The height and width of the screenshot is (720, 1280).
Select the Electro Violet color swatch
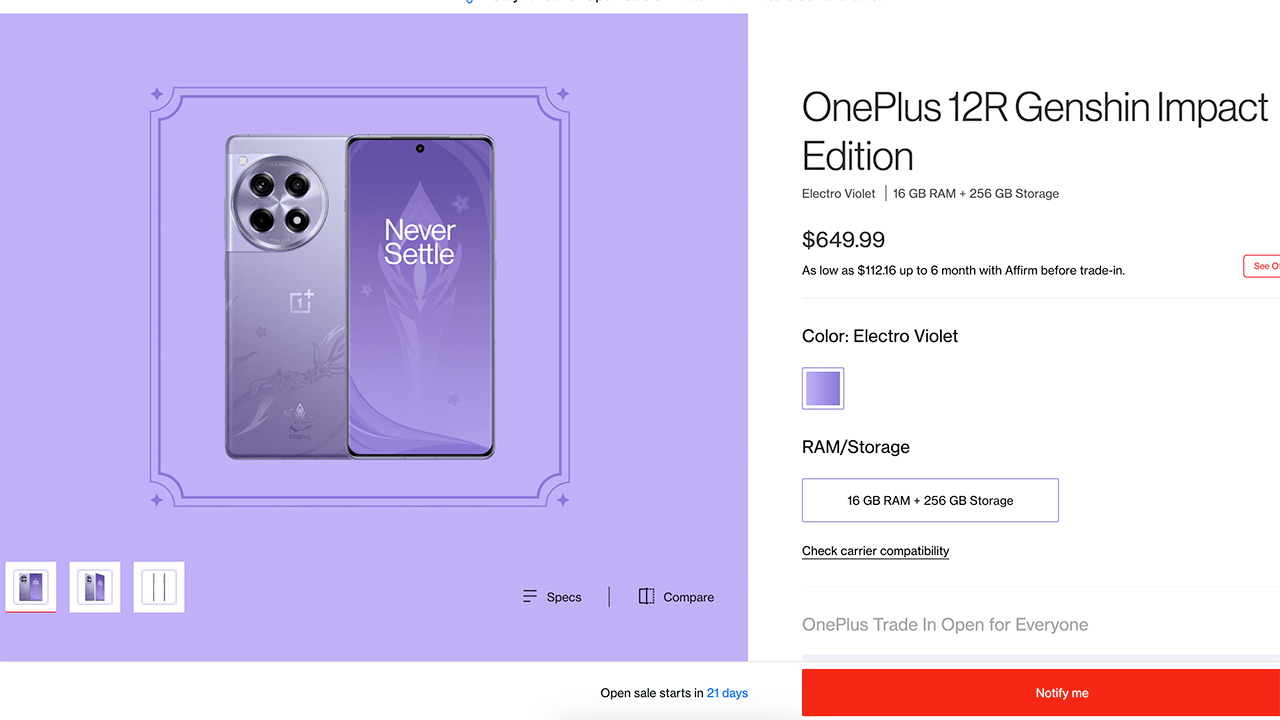822,388
